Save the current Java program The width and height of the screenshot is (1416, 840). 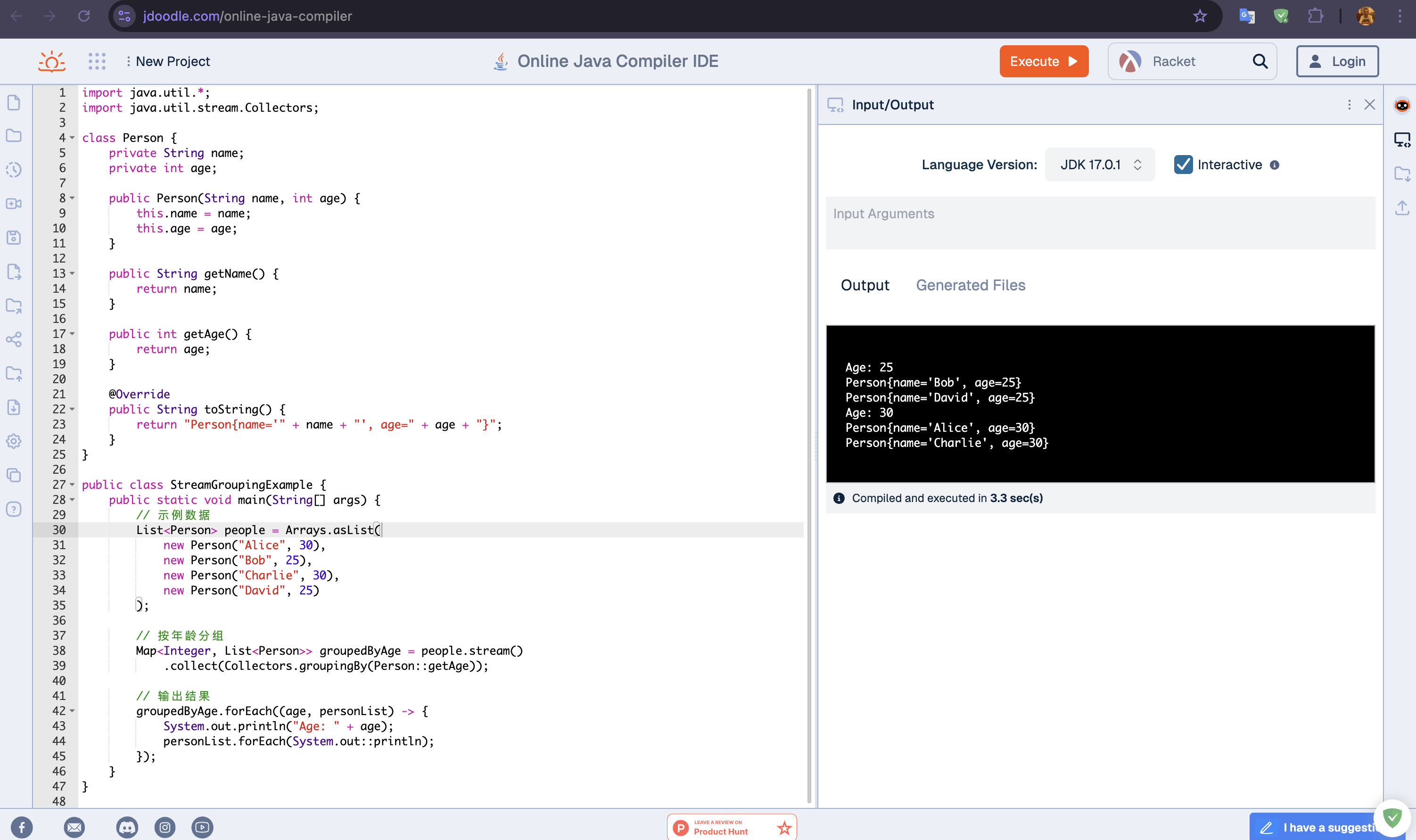click(x=14, y=238)
